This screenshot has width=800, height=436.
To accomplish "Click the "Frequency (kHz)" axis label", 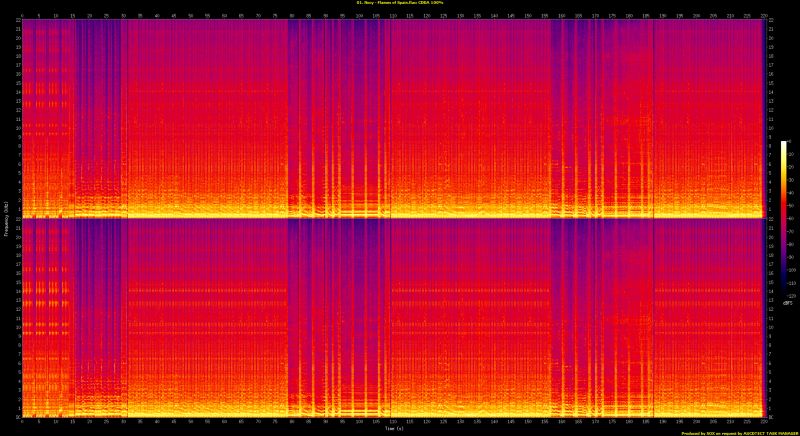I will click(4, 218).
